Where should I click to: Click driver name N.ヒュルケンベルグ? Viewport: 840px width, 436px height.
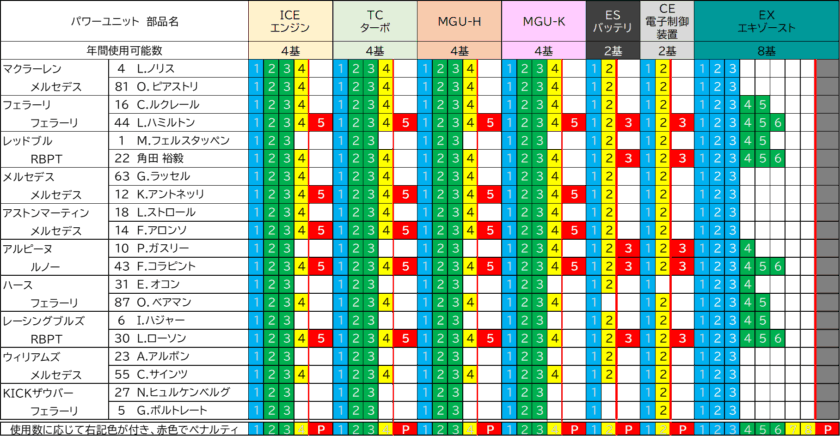(183, 392)
